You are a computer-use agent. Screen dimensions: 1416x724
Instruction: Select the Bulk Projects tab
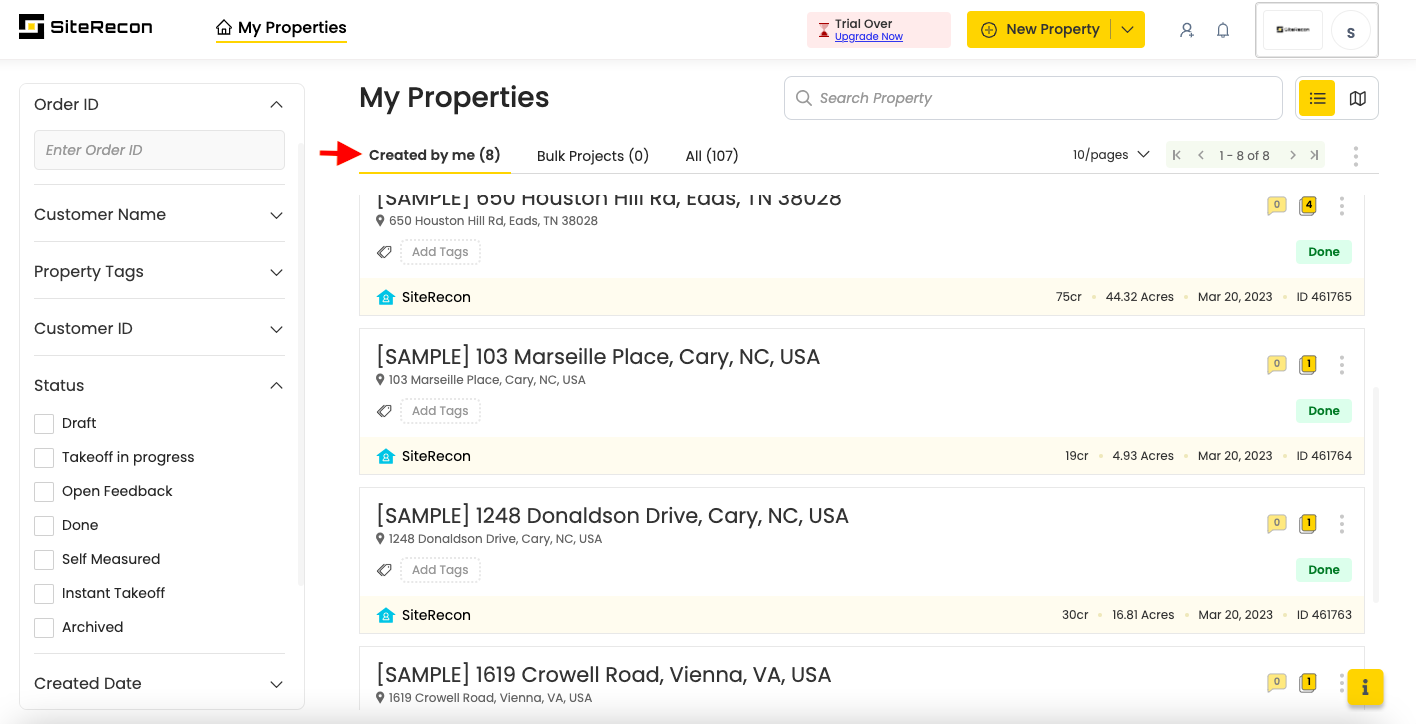(x=593, y=156)
